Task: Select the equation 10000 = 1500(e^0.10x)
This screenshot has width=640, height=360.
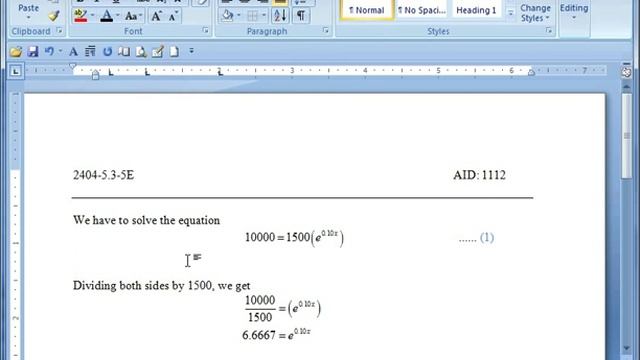Action: [x=294, y=238]
